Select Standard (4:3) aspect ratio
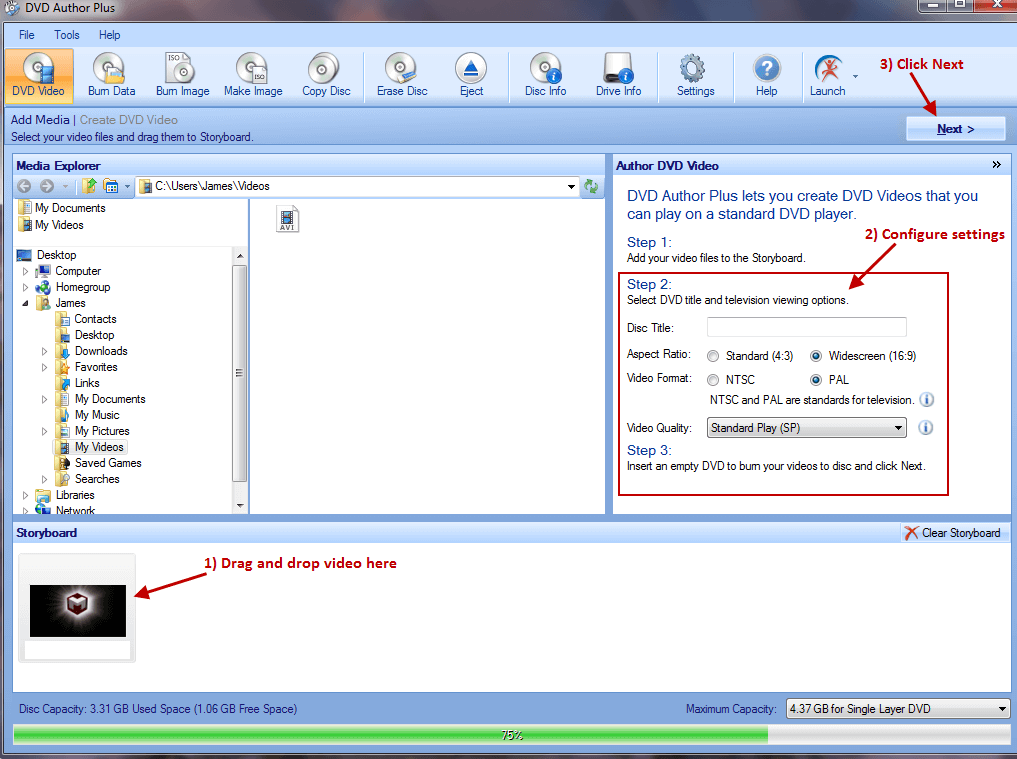 (713, 356)
